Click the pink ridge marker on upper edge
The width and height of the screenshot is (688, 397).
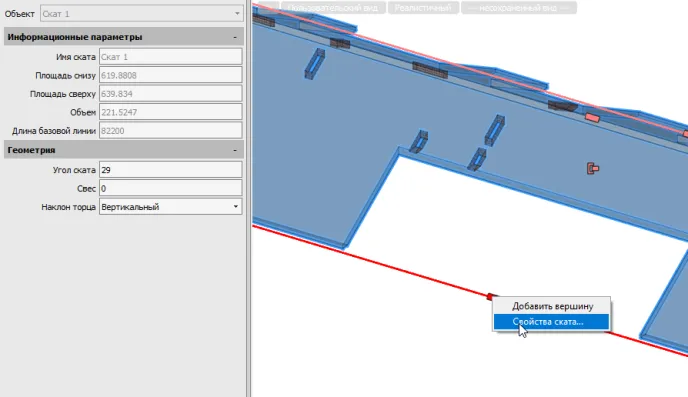(592, 117)
